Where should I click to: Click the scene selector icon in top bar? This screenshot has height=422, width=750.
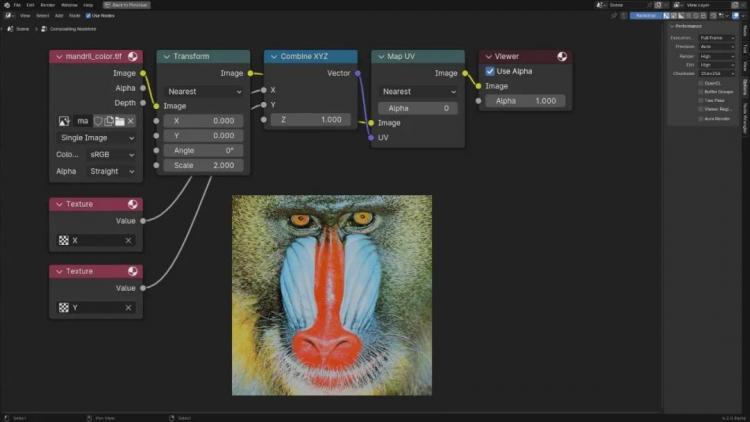click(x=600, y=5)
